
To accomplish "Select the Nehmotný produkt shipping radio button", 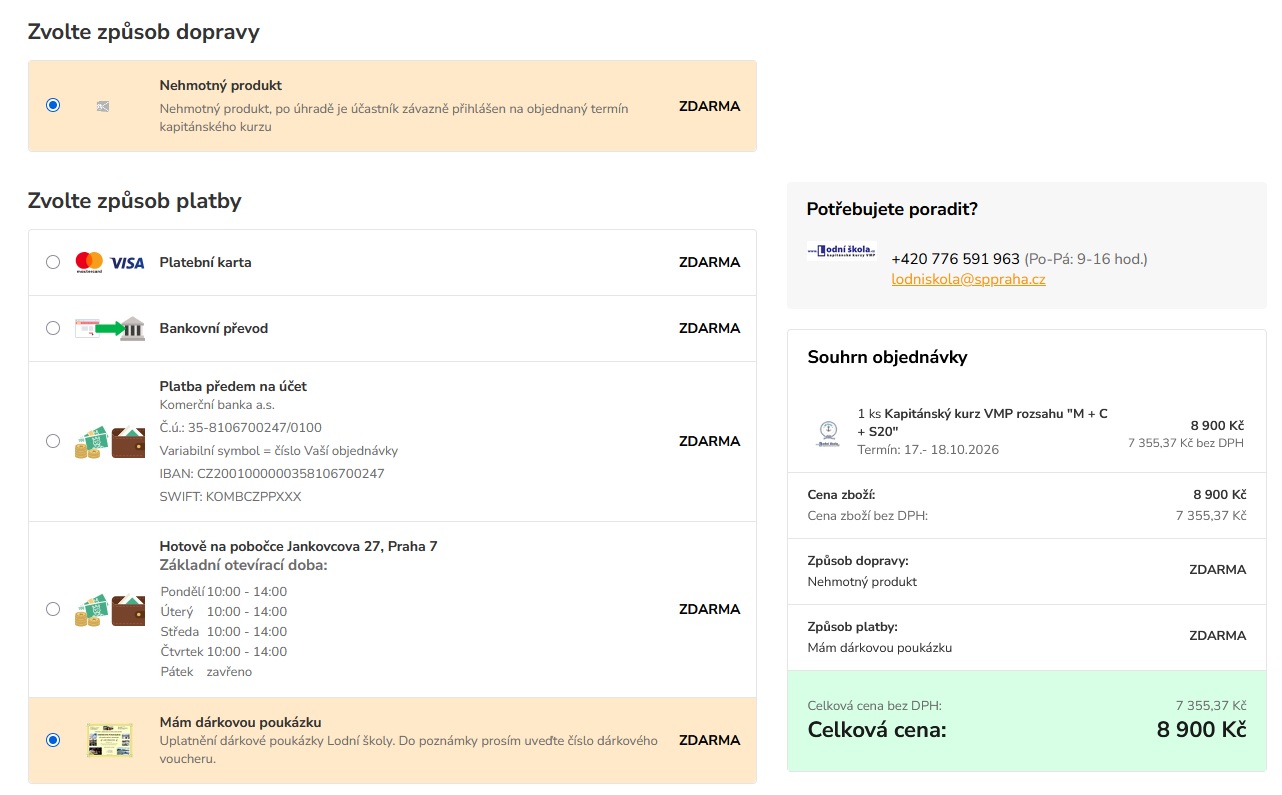I will click(53, 105).
